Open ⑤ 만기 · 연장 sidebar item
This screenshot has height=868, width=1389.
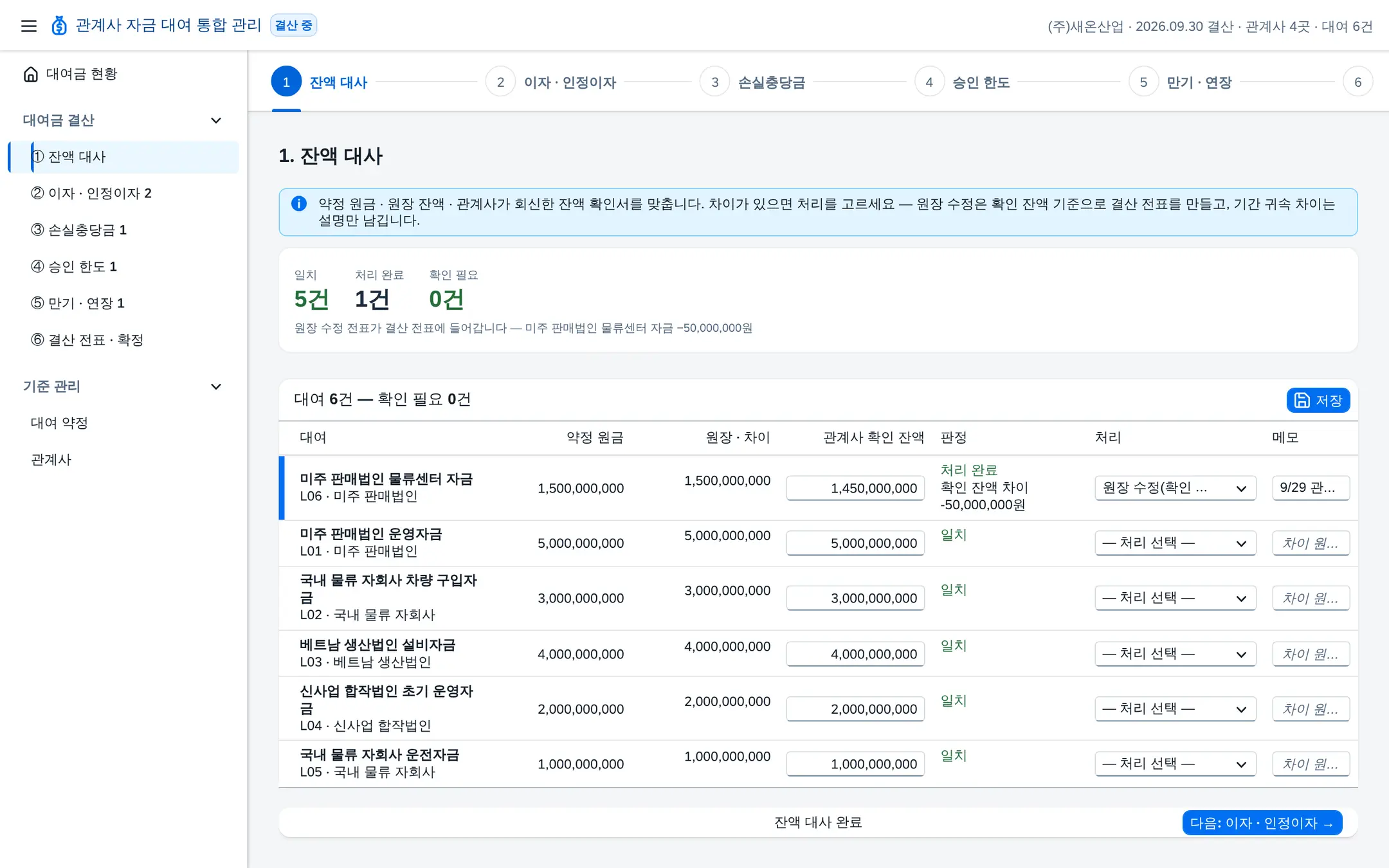pyautogui.click(x=123, y=303)
